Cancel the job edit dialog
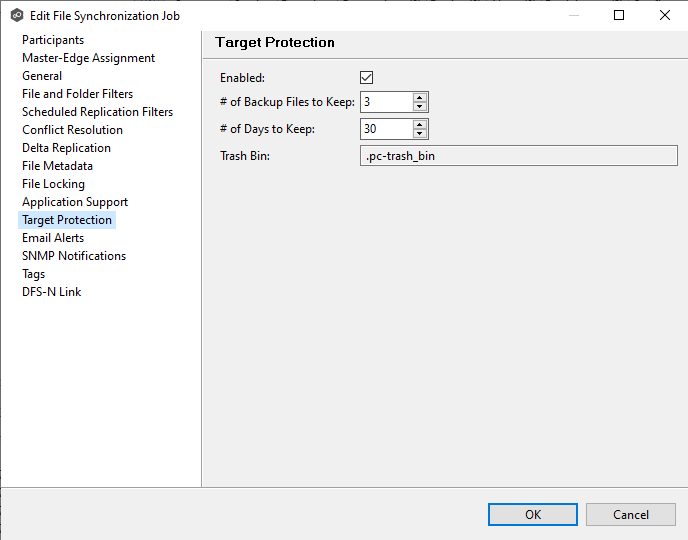Screen dimensions: 688x540 point(630,514)
